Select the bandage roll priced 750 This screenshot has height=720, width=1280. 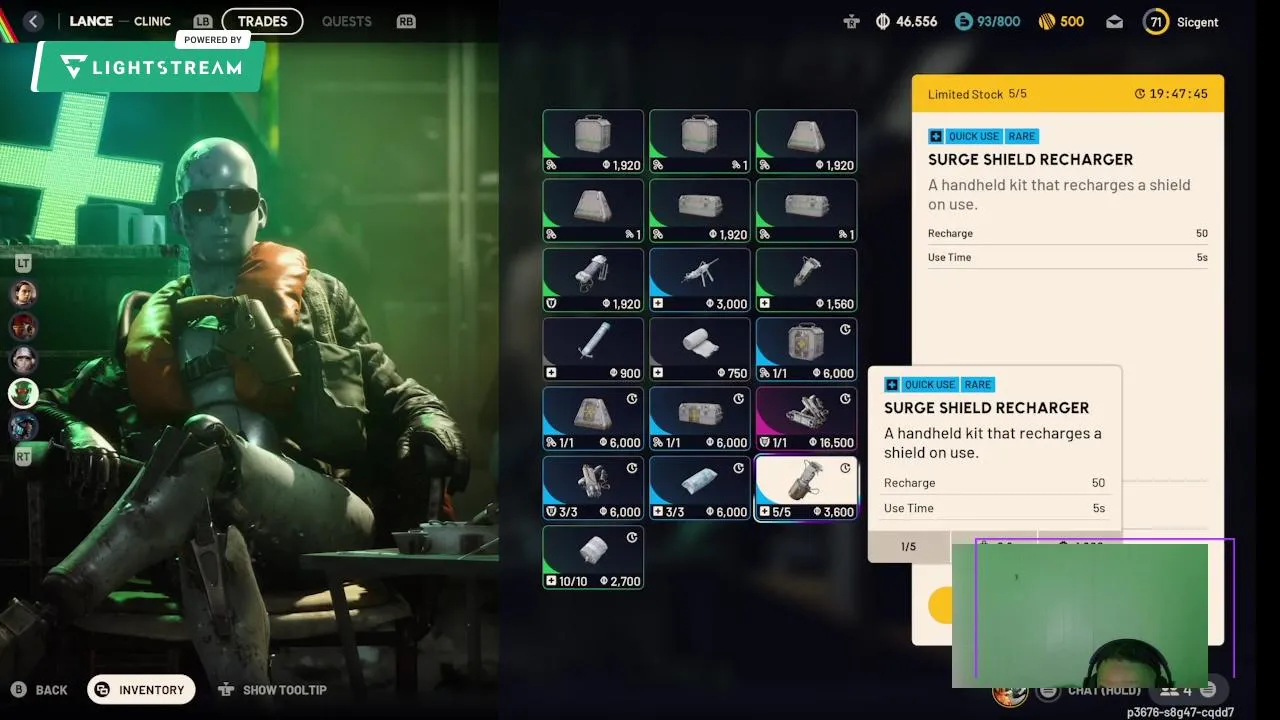point(700,349)
